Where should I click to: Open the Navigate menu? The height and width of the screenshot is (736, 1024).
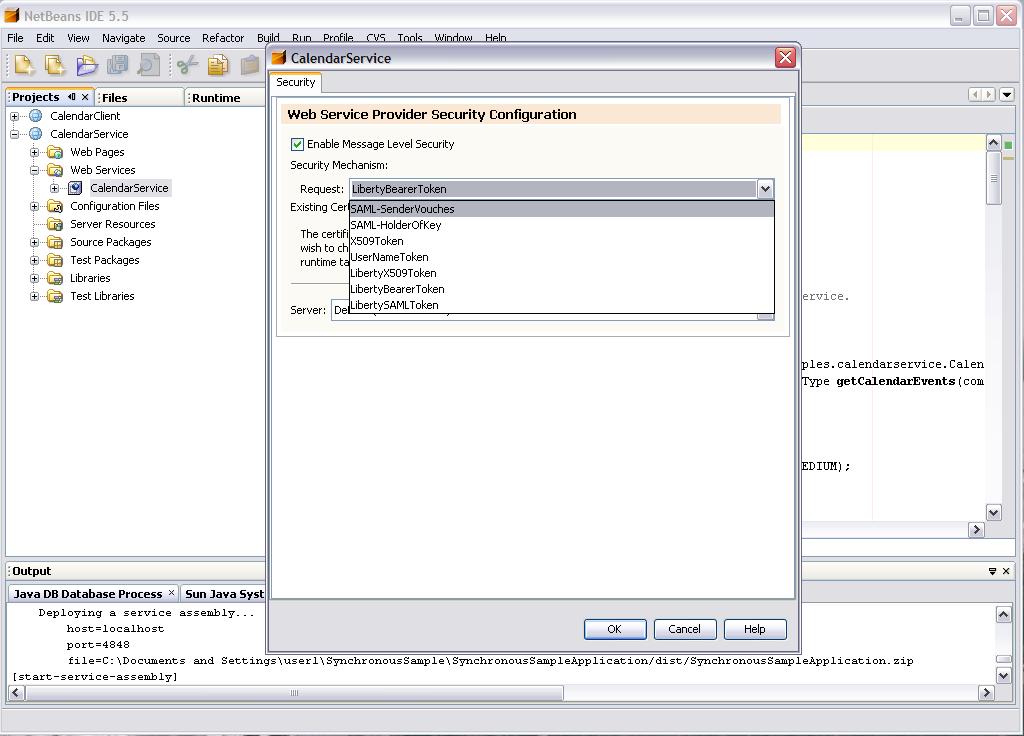[123, 38]
